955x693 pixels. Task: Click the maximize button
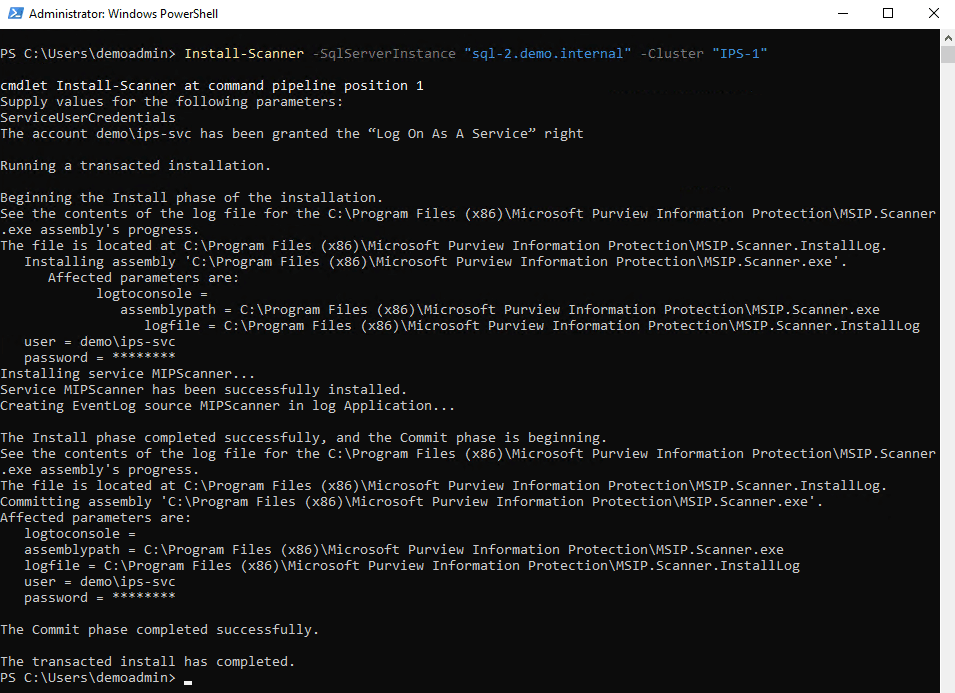[x=889, y=13]
